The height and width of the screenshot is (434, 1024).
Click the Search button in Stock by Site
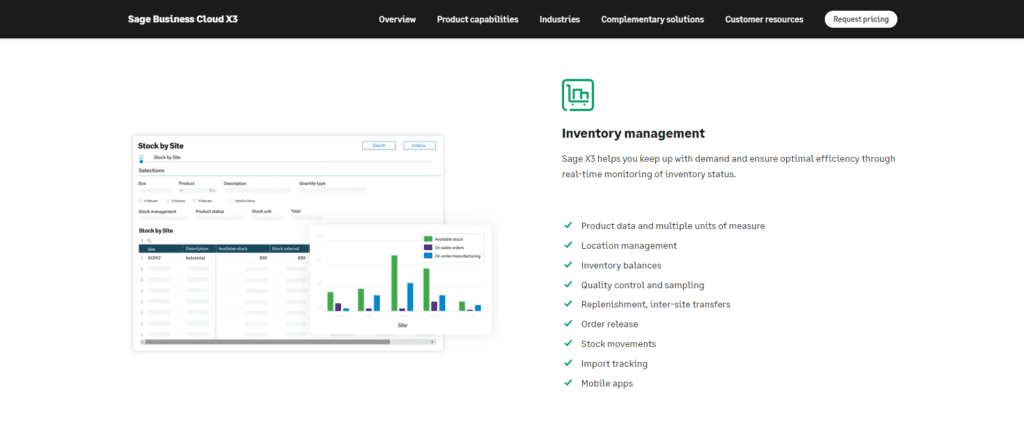click(x=379, y=146)
